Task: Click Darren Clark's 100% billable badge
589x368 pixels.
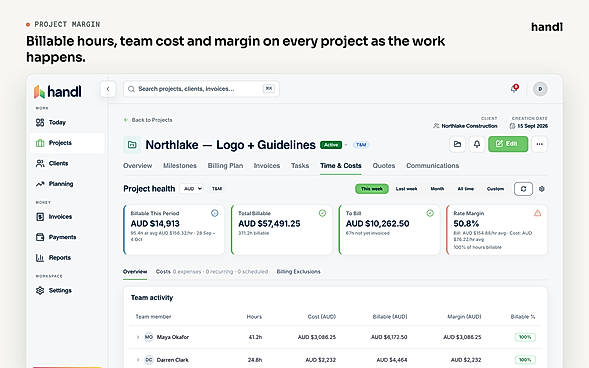Action: pyautogui.click(x=525, y=360)
